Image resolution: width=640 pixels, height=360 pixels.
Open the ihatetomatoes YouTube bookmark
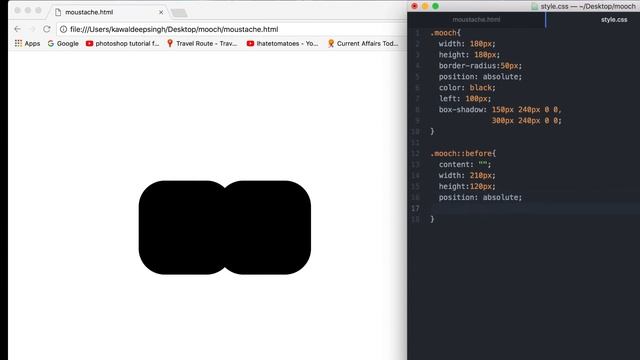click(x=282, y=43)
